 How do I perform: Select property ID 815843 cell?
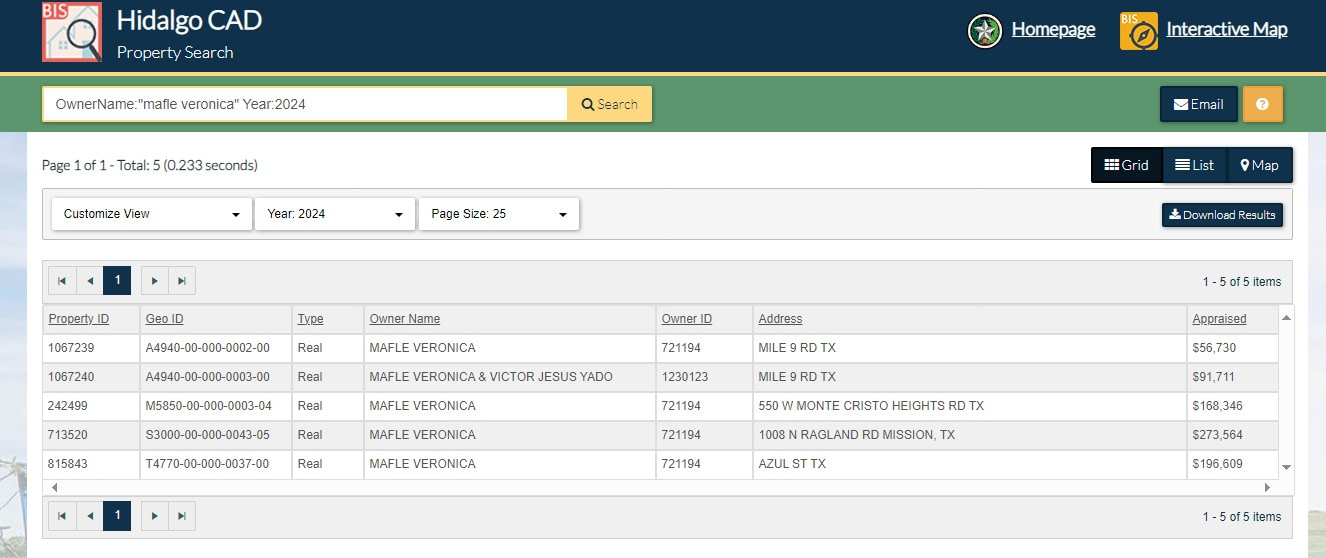[91, 464]
